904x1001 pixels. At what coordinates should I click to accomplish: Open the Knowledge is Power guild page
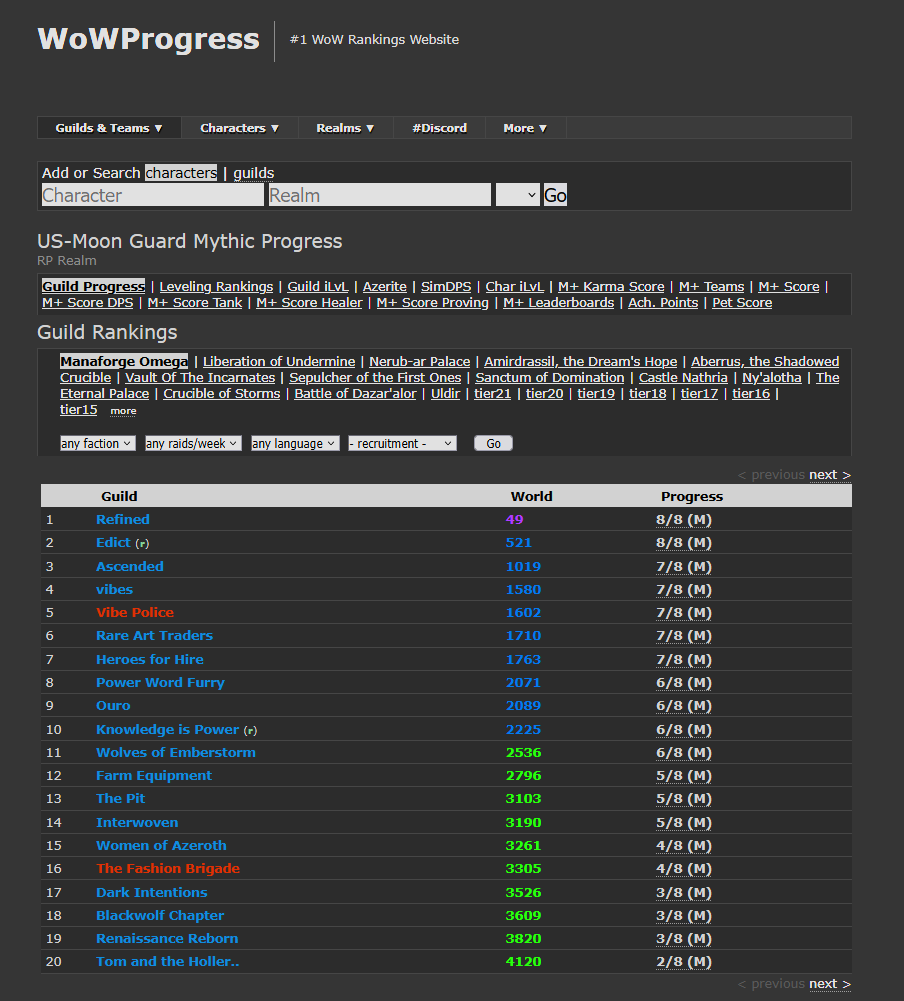click(x=167, y=729)
